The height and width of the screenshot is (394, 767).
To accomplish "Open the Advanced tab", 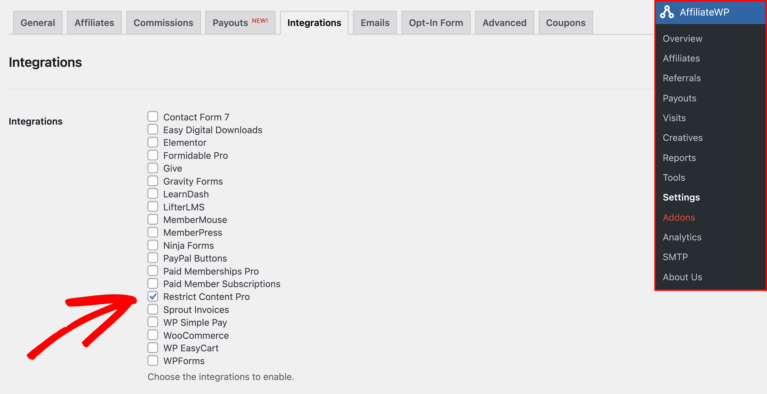I will pyautogui.click(x=504, y=23).
